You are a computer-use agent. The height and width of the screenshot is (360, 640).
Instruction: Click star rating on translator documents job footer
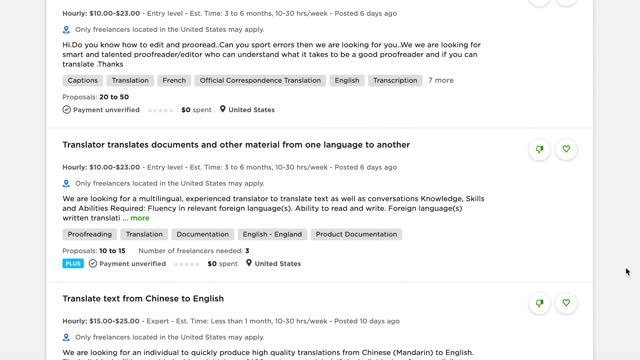[187, 264]
